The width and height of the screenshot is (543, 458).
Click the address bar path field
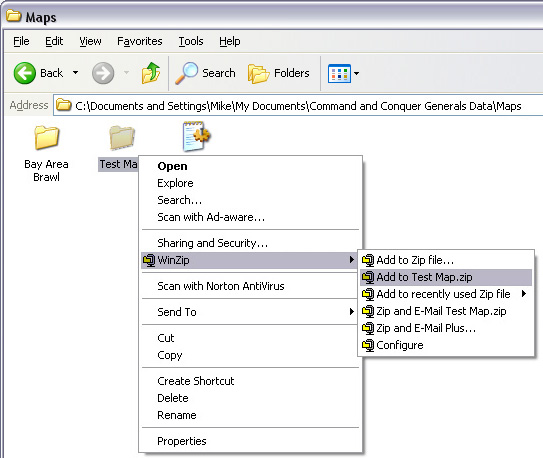tap(299, 106)
